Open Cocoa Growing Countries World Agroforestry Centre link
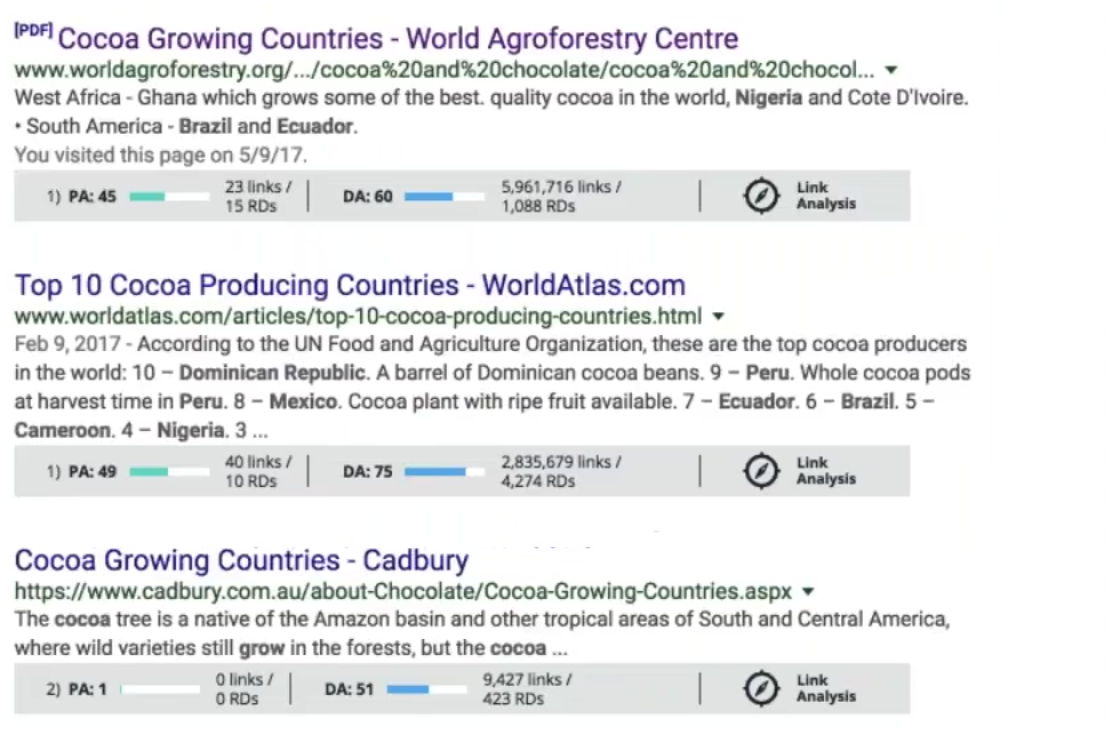 pos(398,39)
